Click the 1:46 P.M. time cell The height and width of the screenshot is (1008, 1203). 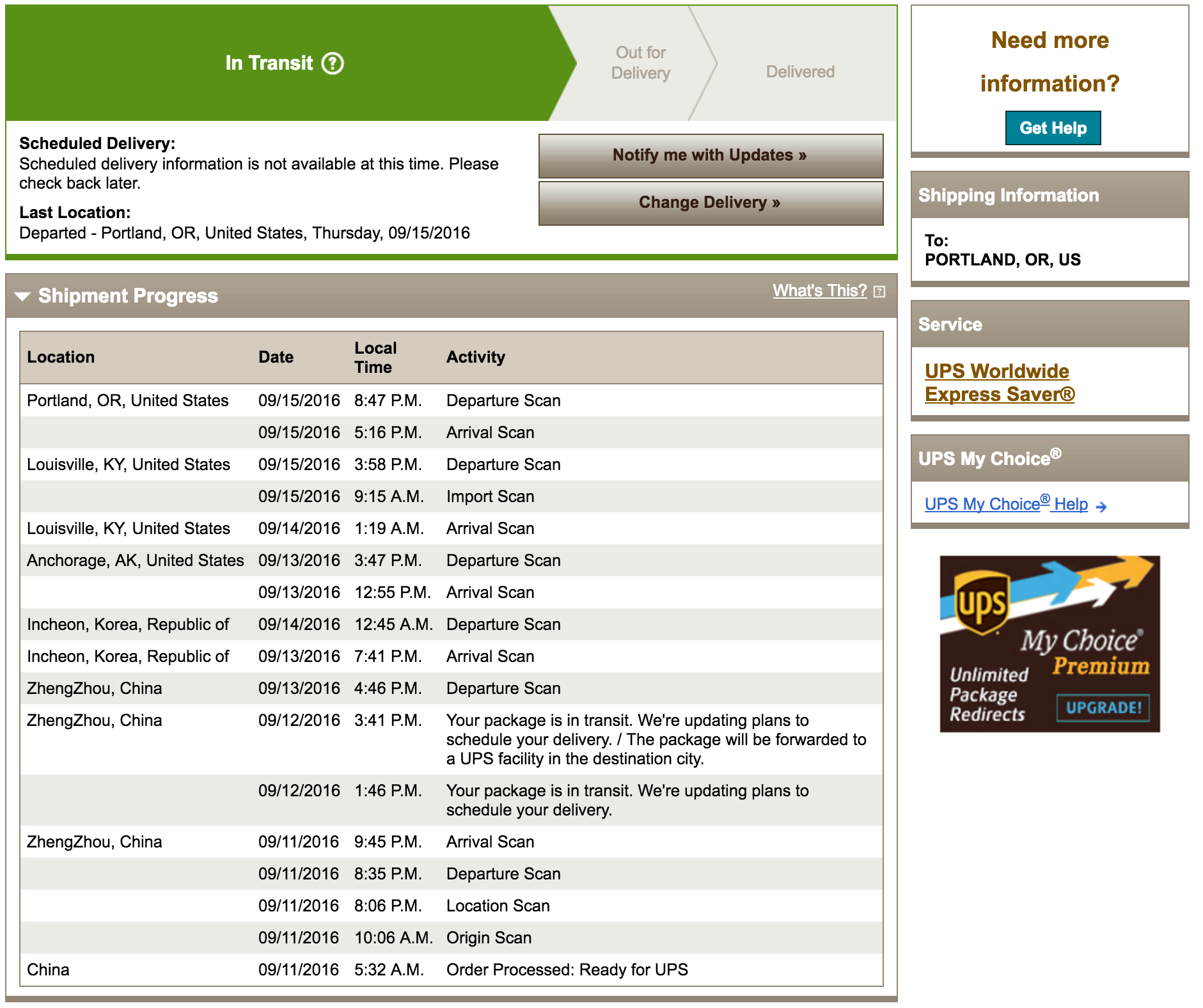click(388, 791)
